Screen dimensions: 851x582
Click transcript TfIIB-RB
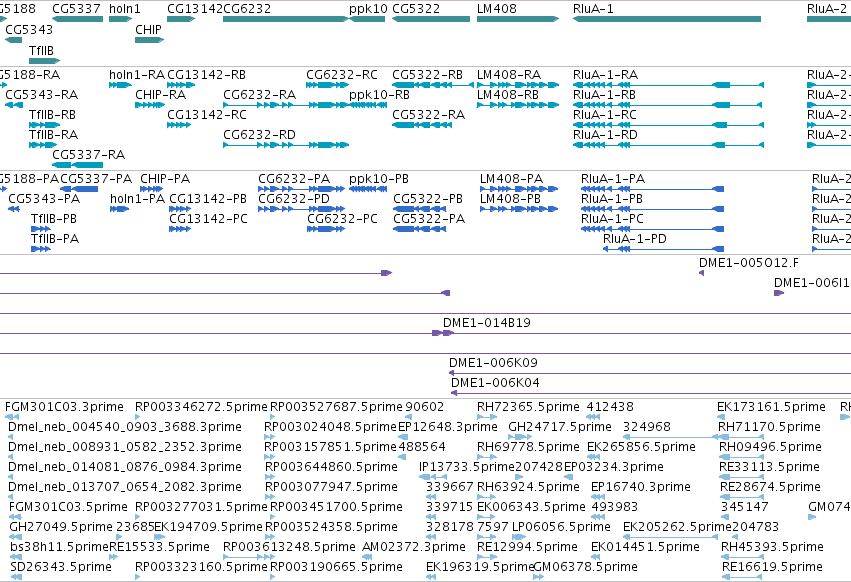pyautogui.click(x=52, y=115)
